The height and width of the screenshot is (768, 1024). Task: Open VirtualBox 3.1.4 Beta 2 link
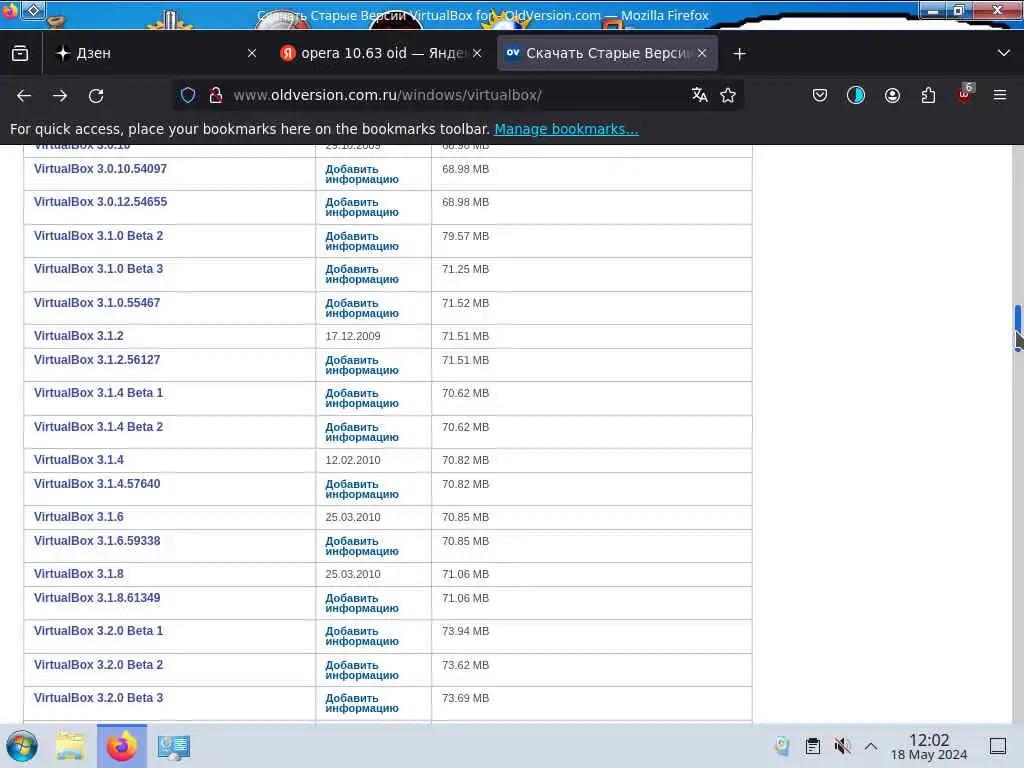(x=99, y=426)
